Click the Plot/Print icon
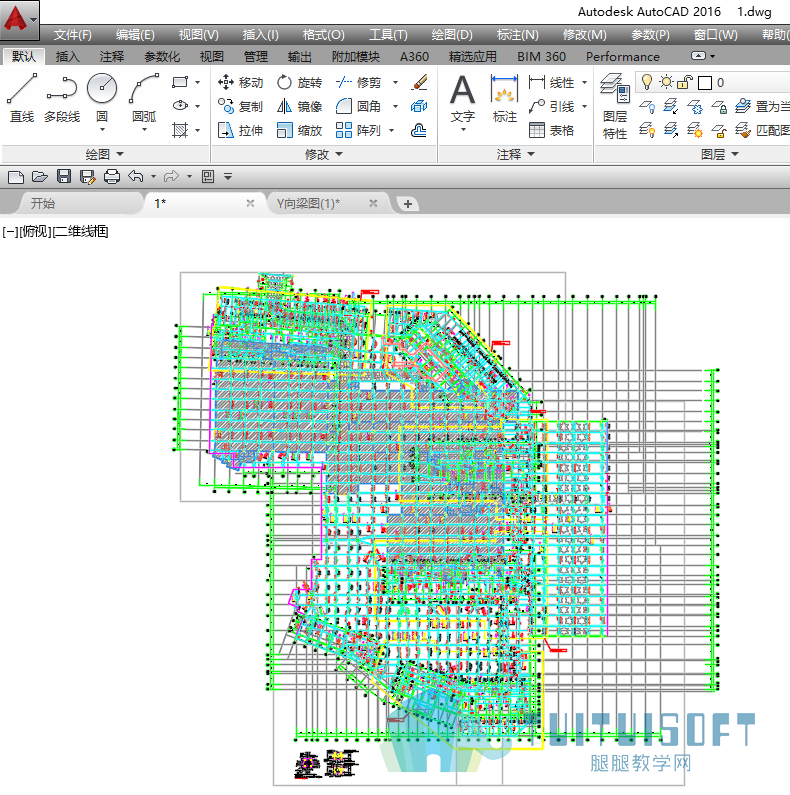The width and height of the screenshot is (790, 795). (x=112, y=176)
